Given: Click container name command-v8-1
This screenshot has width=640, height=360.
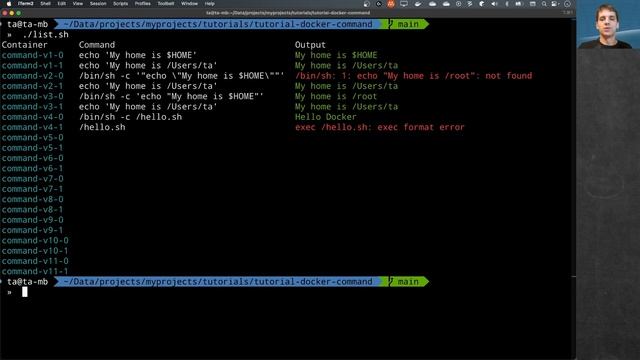Looking at the screenshot, I should 32,209.
